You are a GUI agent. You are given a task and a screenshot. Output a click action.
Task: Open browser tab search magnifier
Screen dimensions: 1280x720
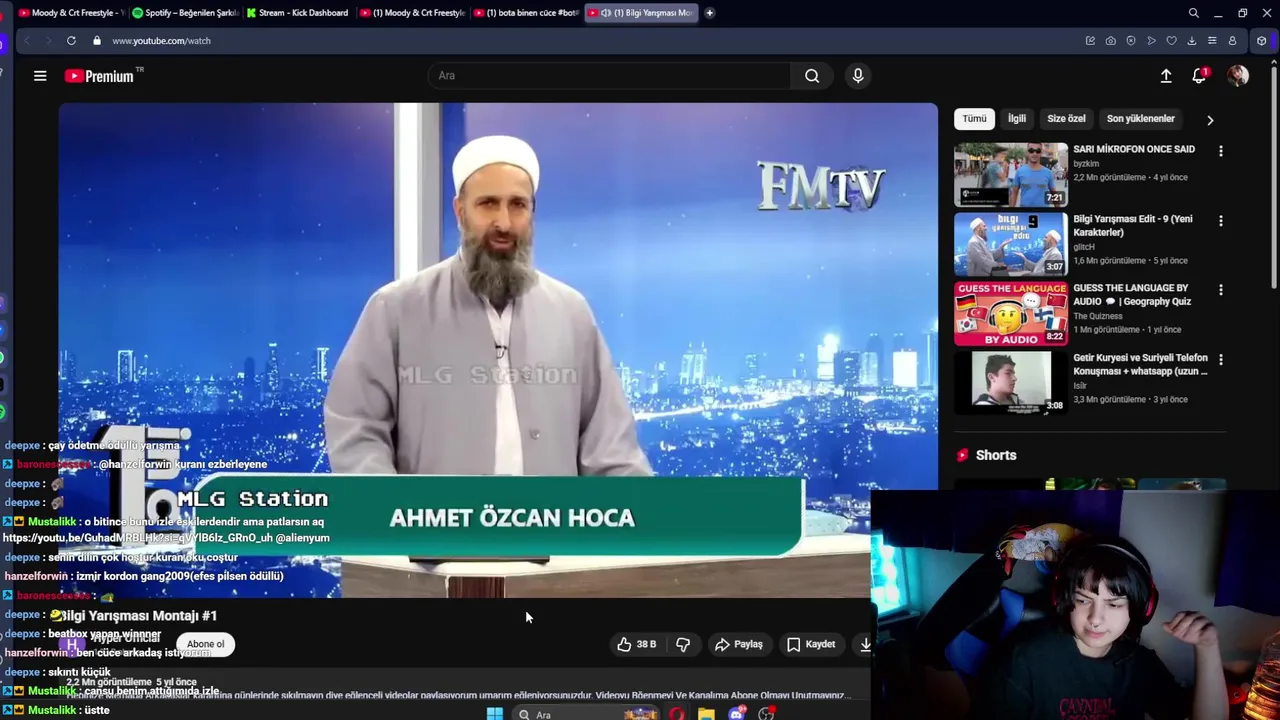(x=1193, y=13)
